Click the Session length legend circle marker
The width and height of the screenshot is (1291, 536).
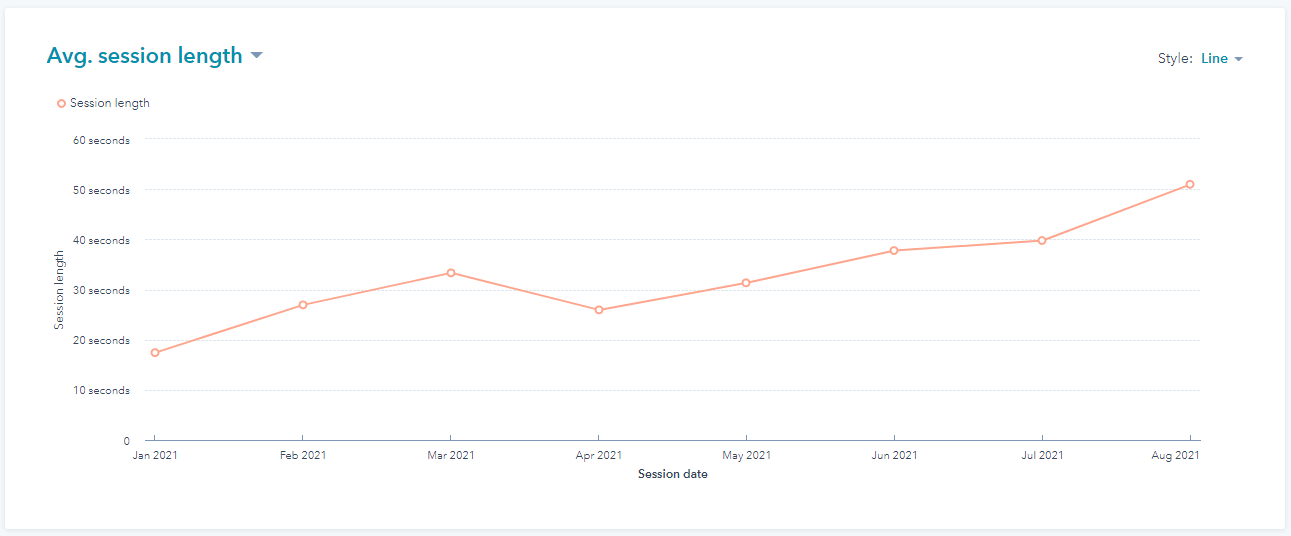(62, 103)
